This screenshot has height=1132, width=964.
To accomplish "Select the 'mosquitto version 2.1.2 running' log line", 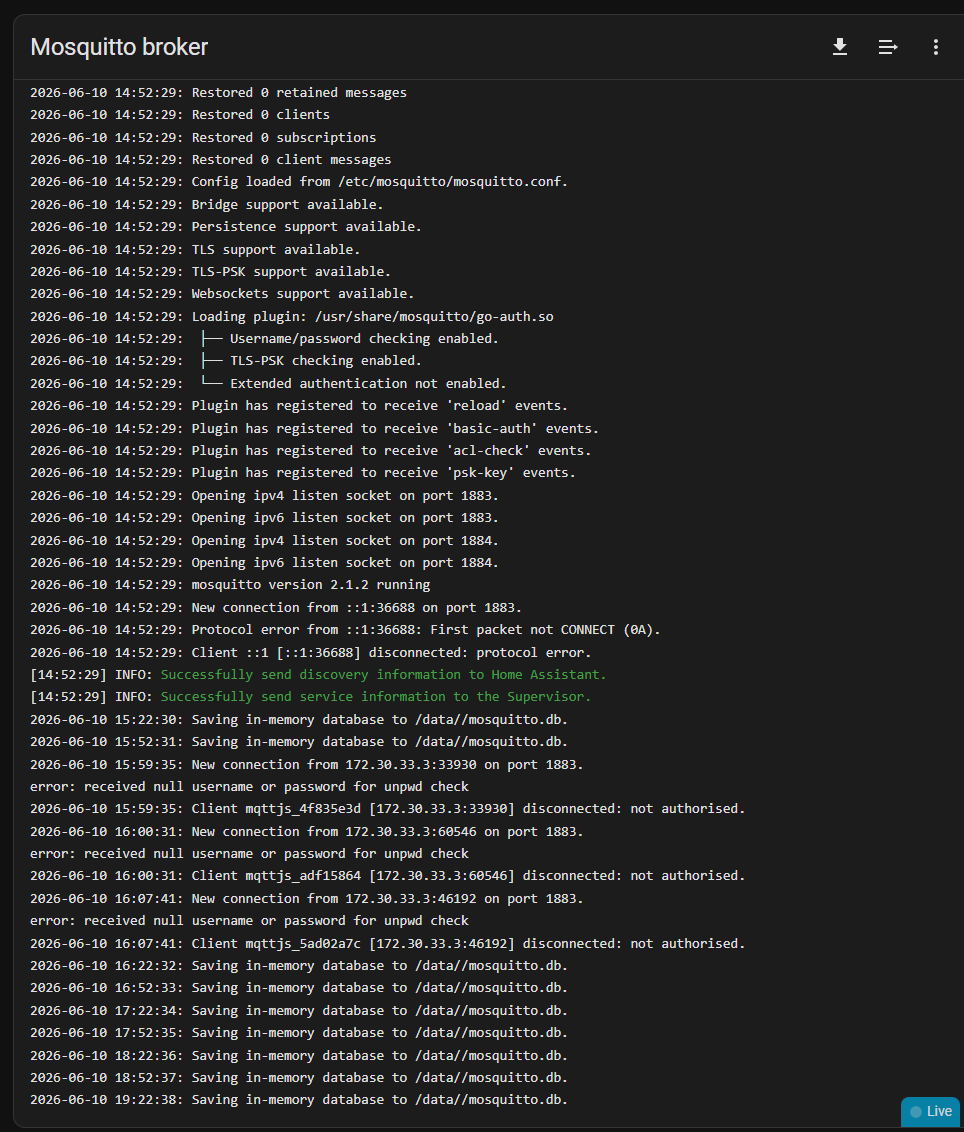I will [230, 585].
